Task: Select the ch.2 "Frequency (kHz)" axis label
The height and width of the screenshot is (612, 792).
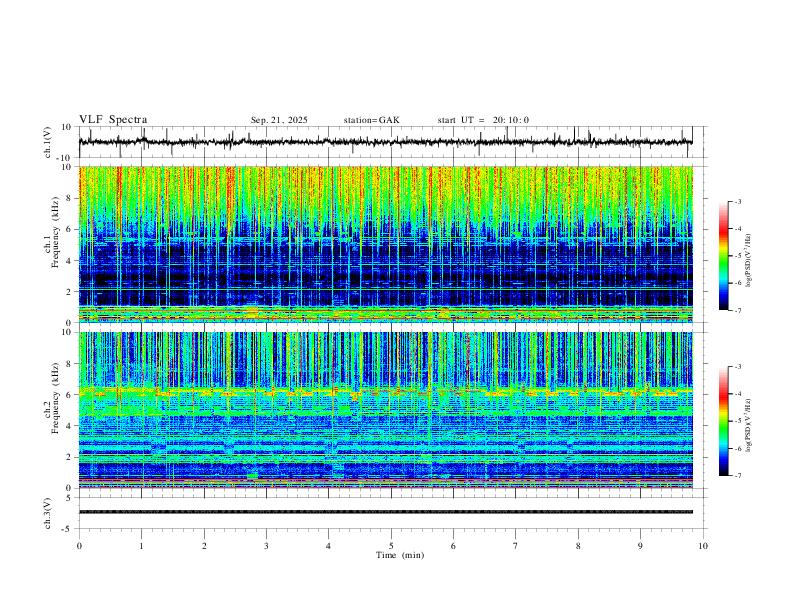Action: pos(55,398)
